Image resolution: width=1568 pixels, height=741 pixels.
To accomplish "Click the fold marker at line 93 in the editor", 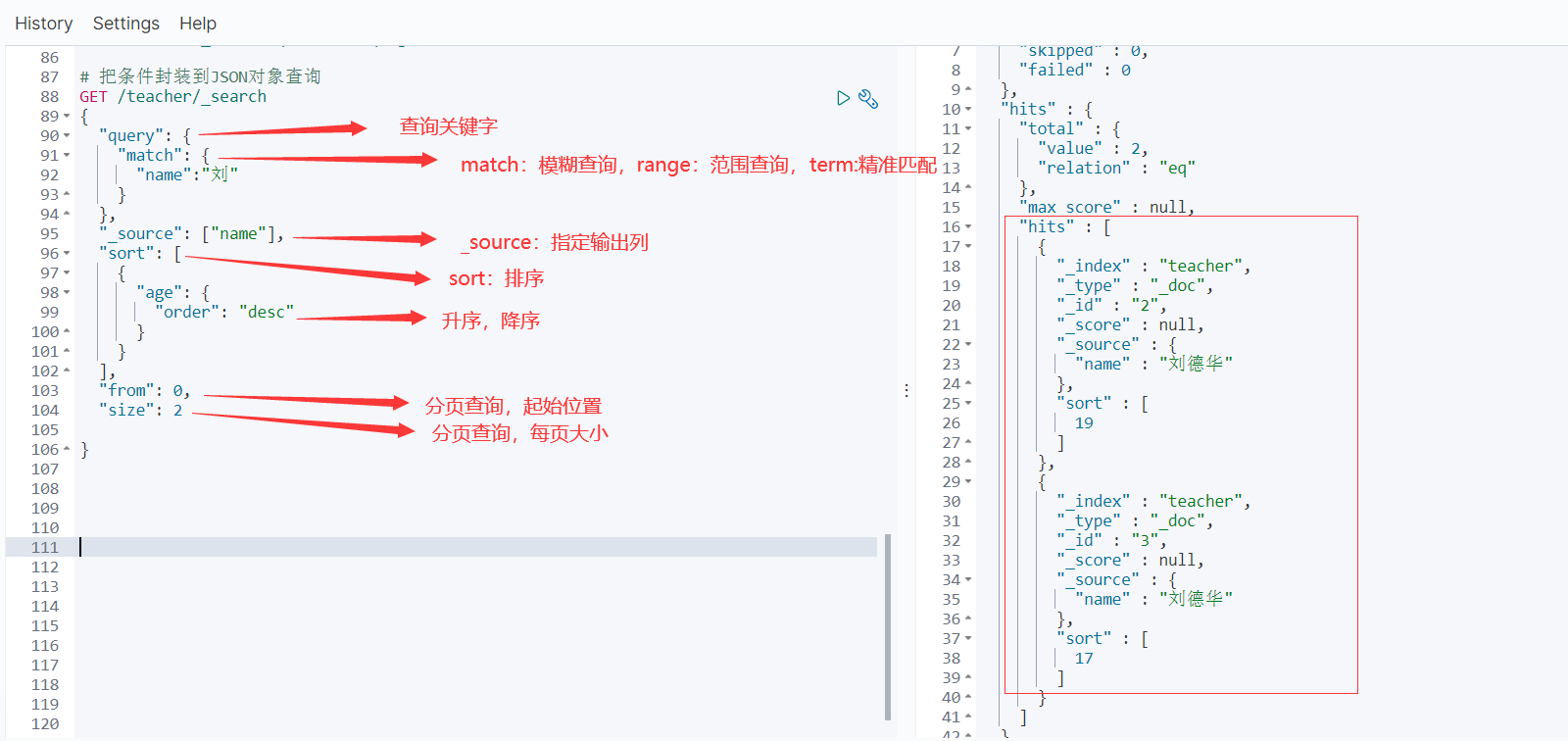I will pyautogui.click(x=67, y=194).
